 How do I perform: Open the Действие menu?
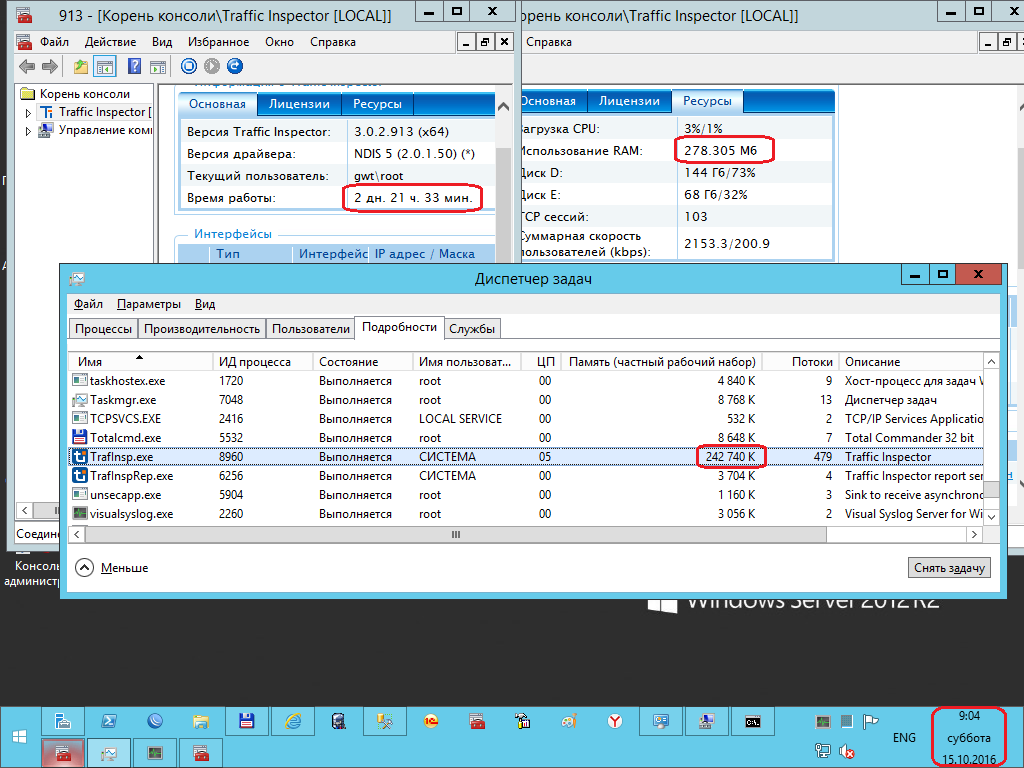point(110,42)
